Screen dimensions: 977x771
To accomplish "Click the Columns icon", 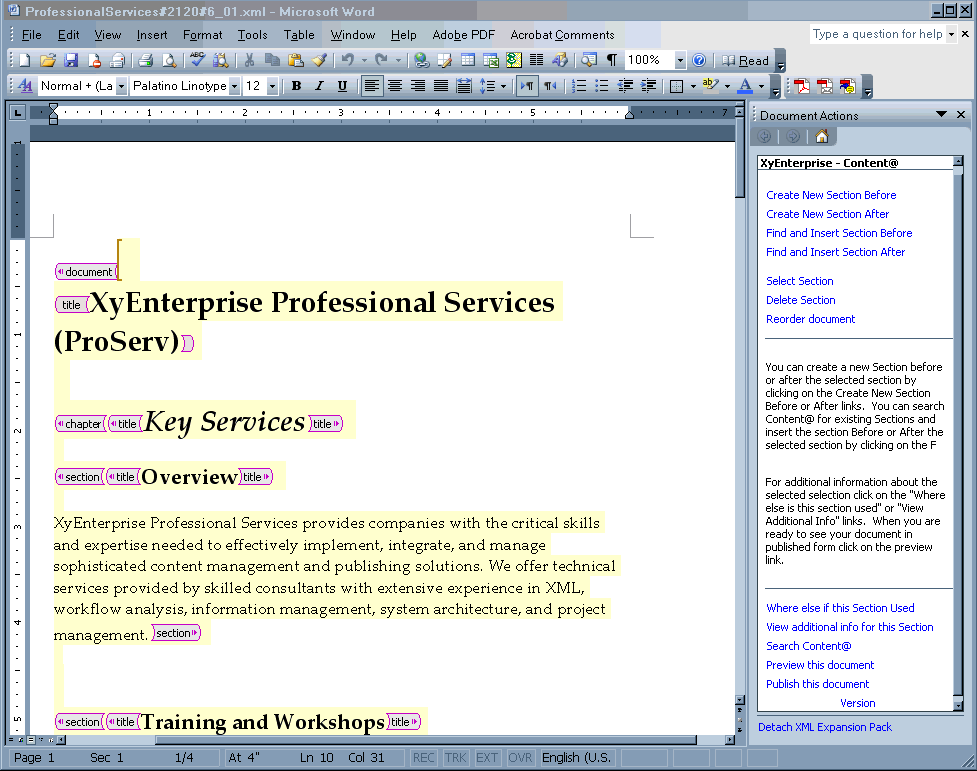I will click(x=536, y=60).
